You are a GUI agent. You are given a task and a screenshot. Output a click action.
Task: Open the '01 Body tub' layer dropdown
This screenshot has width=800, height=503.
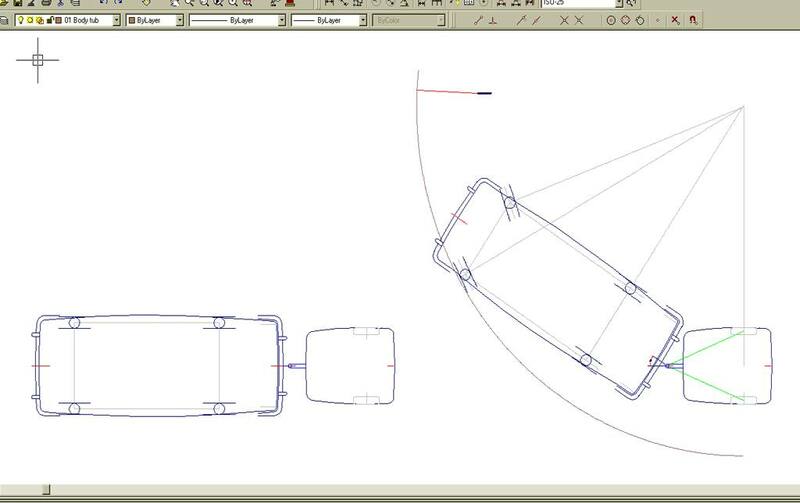(116, 19)
